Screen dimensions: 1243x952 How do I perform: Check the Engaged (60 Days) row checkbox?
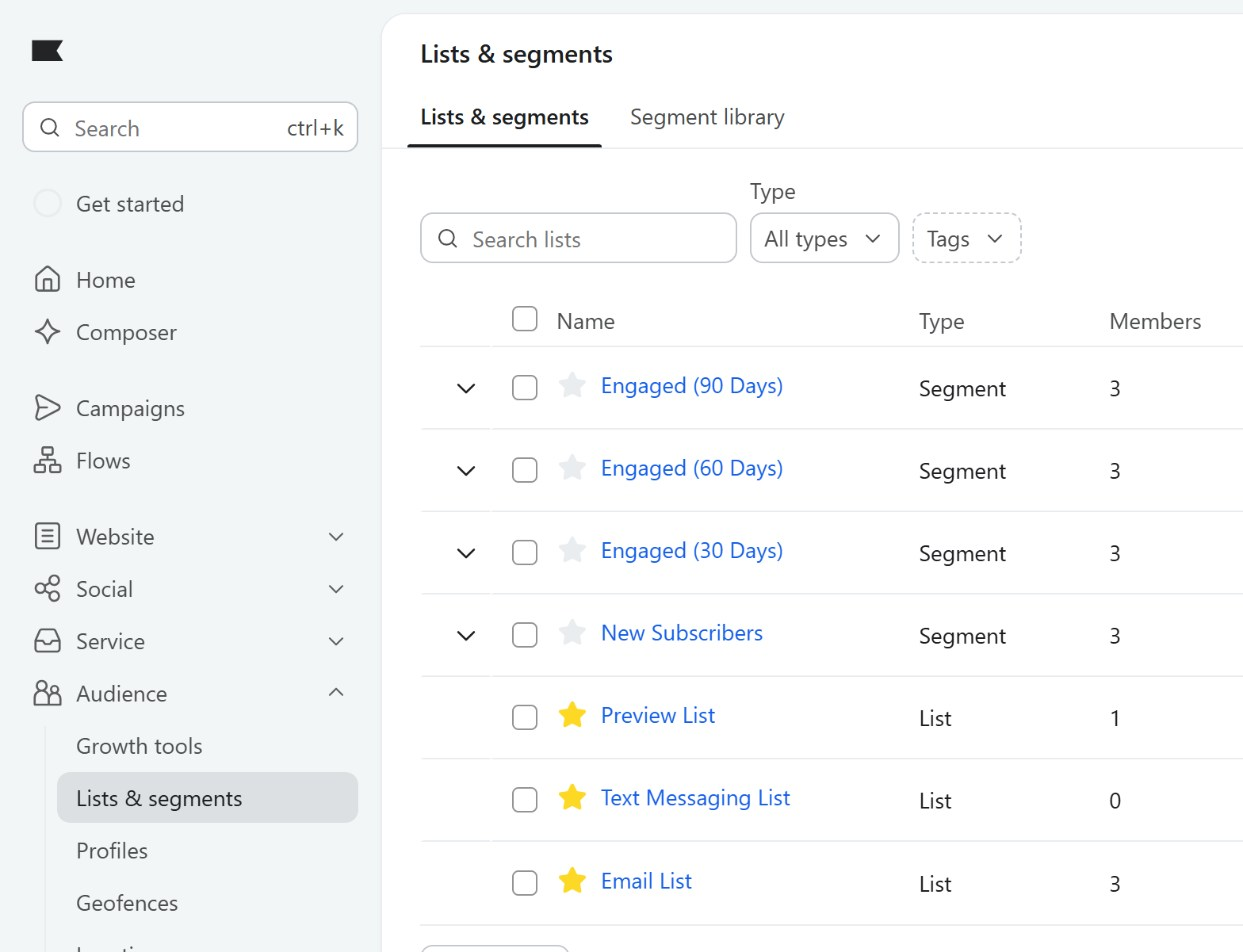tap(525, 470)
